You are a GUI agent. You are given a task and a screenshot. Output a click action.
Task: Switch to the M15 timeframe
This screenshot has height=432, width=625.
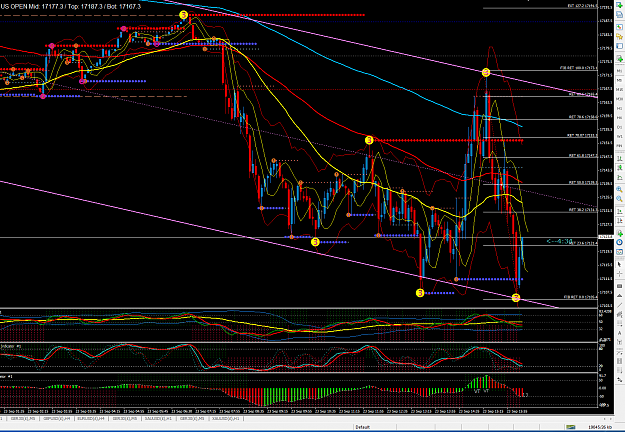[x=620, y=89]
